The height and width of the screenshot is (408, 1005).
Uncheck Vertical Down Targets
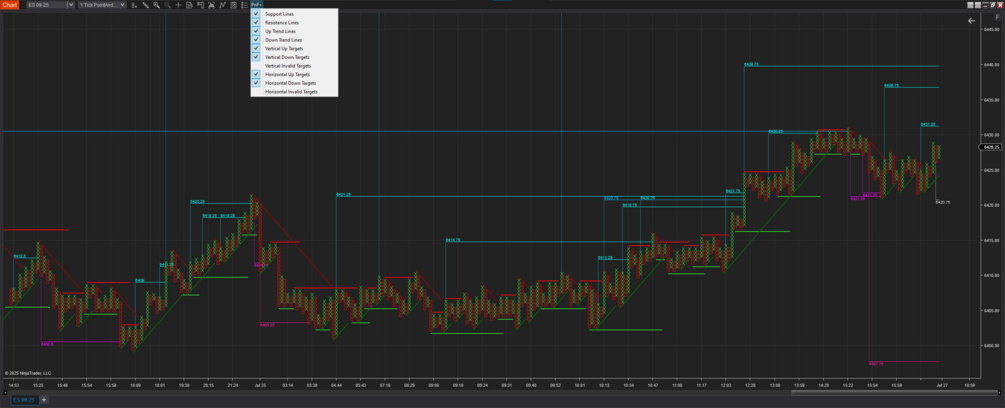294,57
